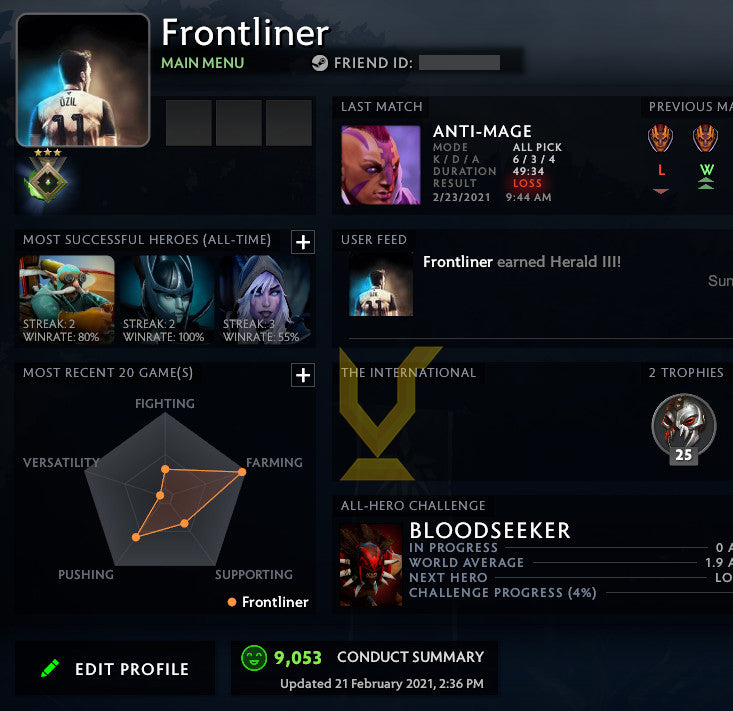The image size is (733, 711).
Task: Expand Most Recent 20 Games plus button
Action: point(303,375)
